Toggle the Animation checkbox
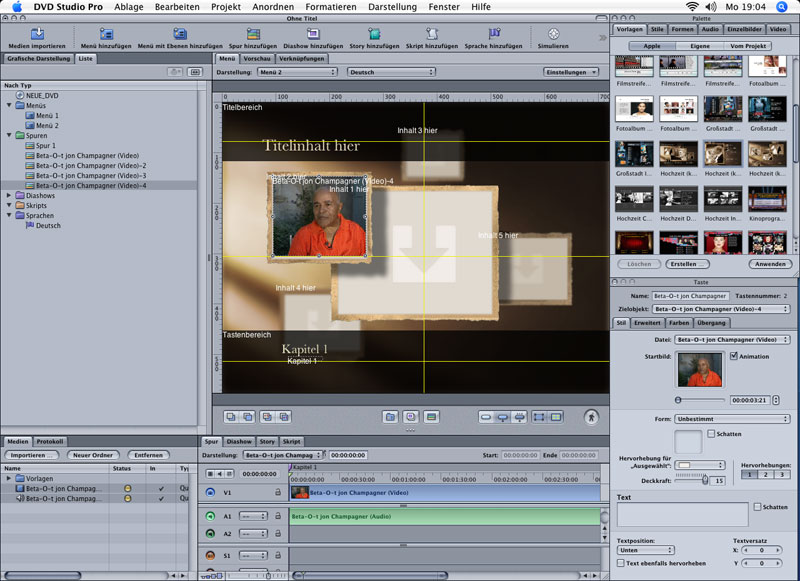This screenshot has width=800, height=581. tap(734, 356)
